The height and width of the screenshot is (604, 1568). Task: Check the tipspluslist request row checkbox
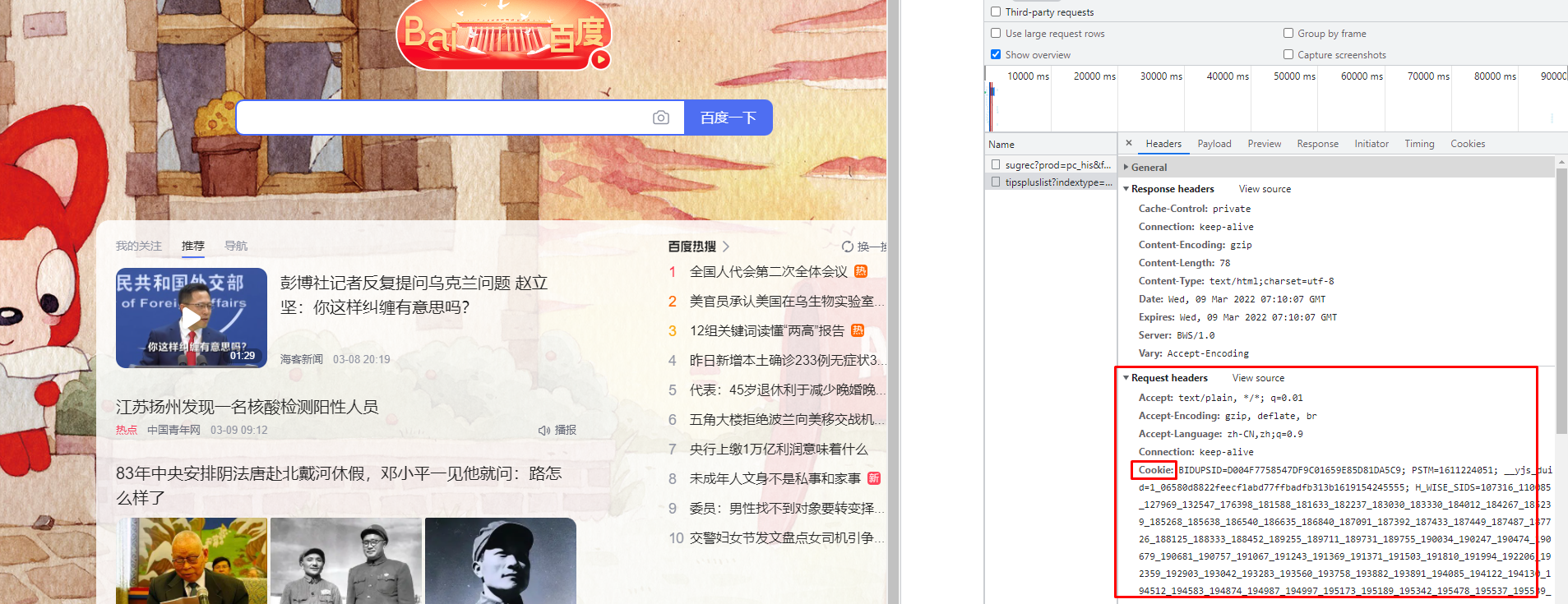996,182
